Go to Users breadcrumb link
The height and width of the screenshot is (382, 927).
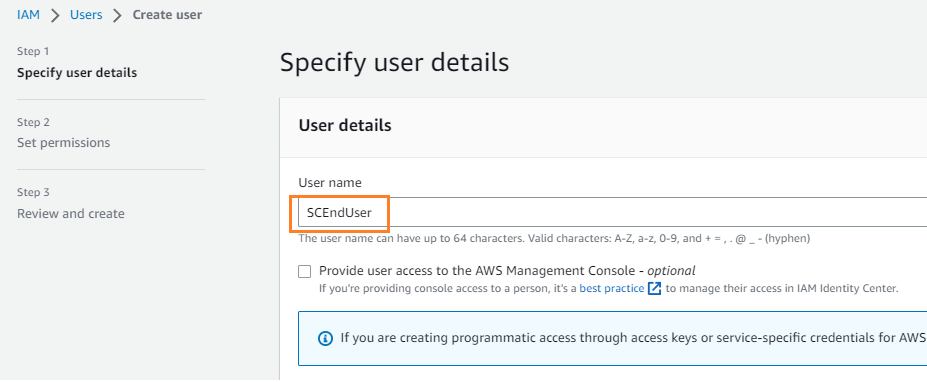pyautogui.click(x=86, y=15)
